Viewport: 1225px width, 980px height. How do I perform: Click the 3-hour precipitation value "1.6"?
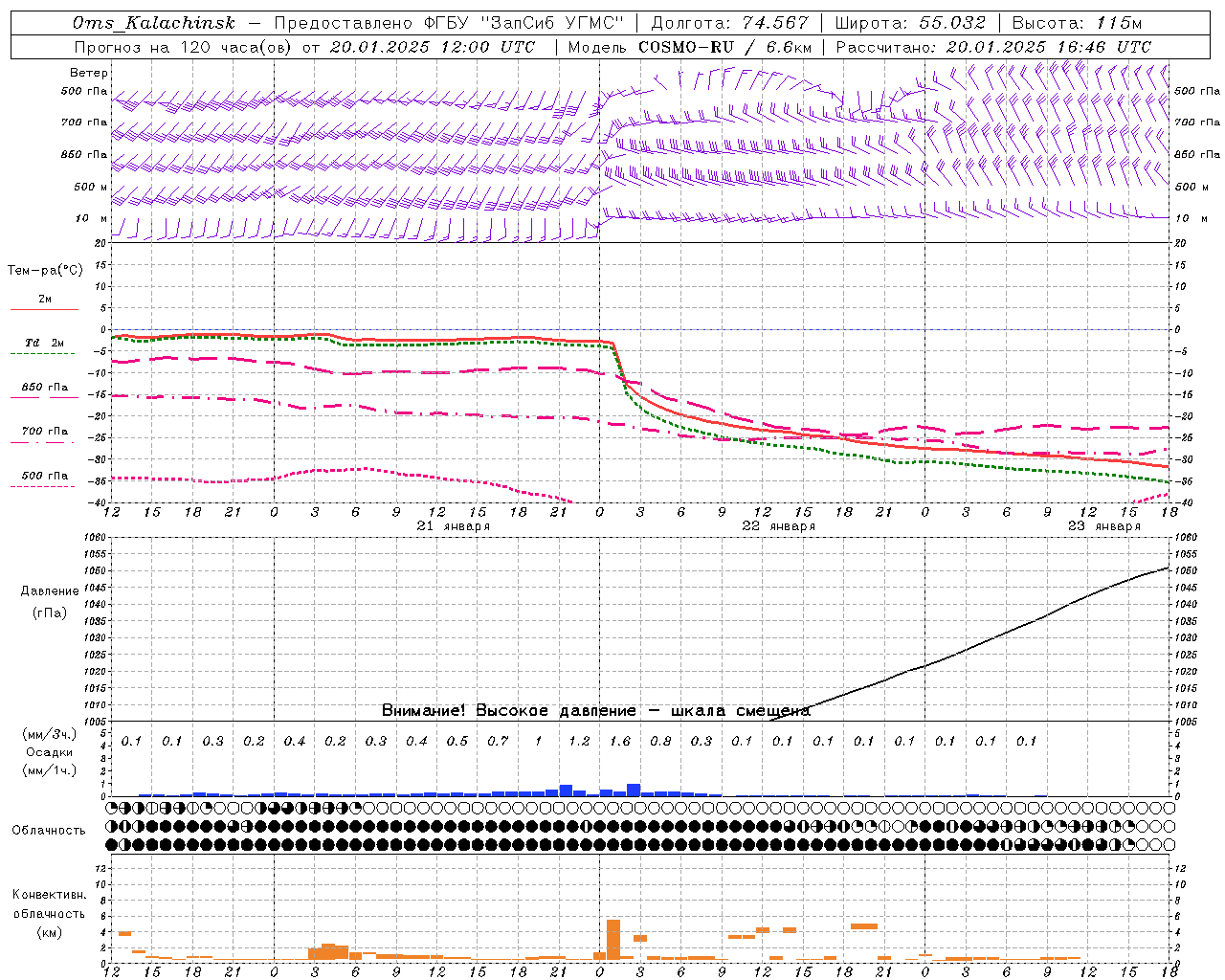pos(620,741)
